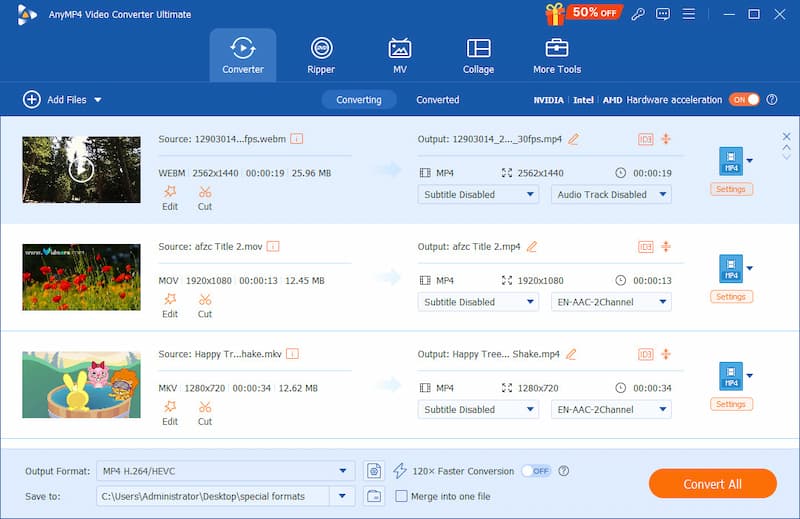The image size is (800, 519).
Task: Click the Cut scissors icon for afzc Title 2.mov
Action: pyautogui.click(x=205, y=299)
